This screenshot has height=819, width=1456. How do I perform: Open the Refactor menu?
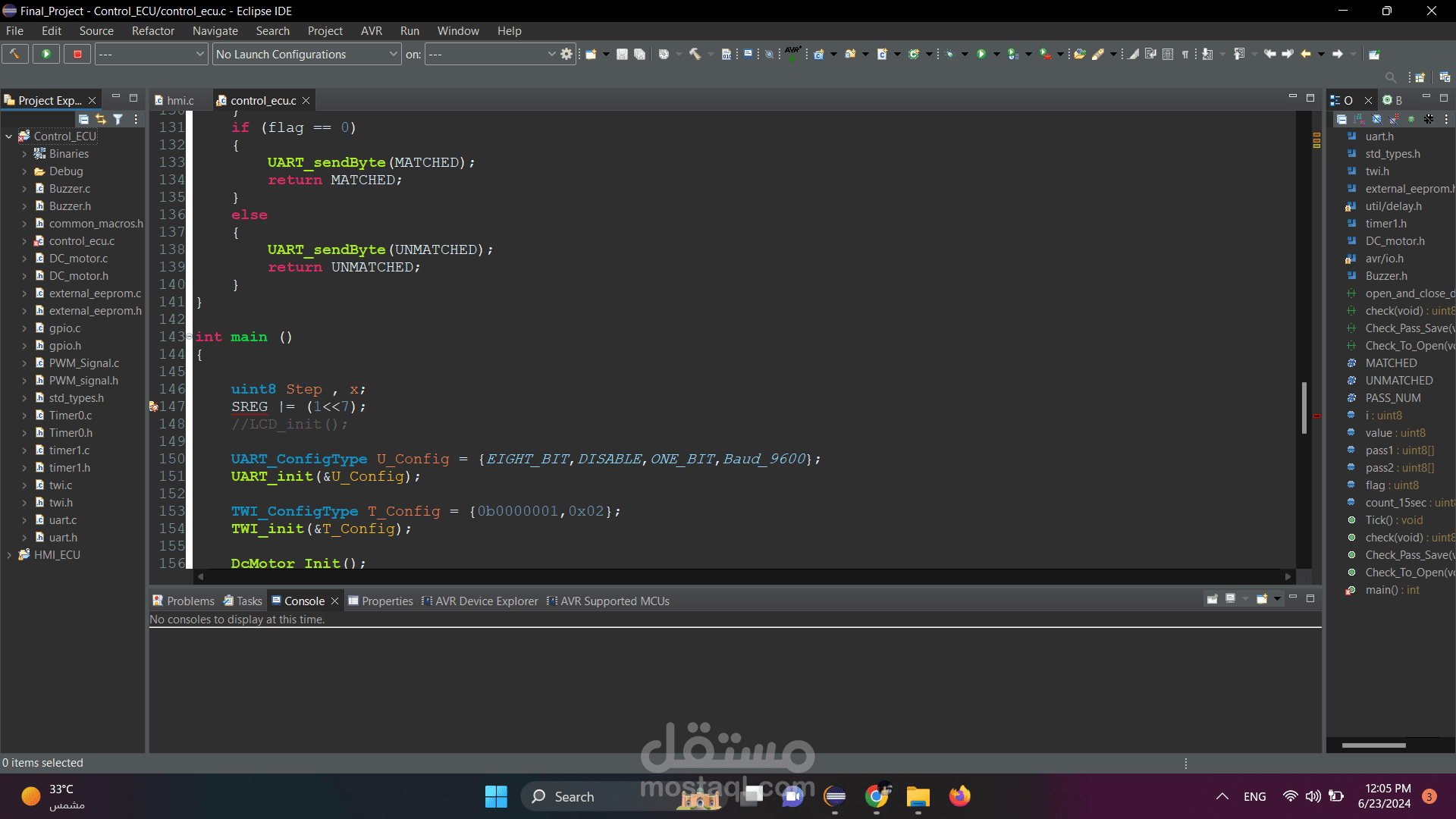pos(152,31)
